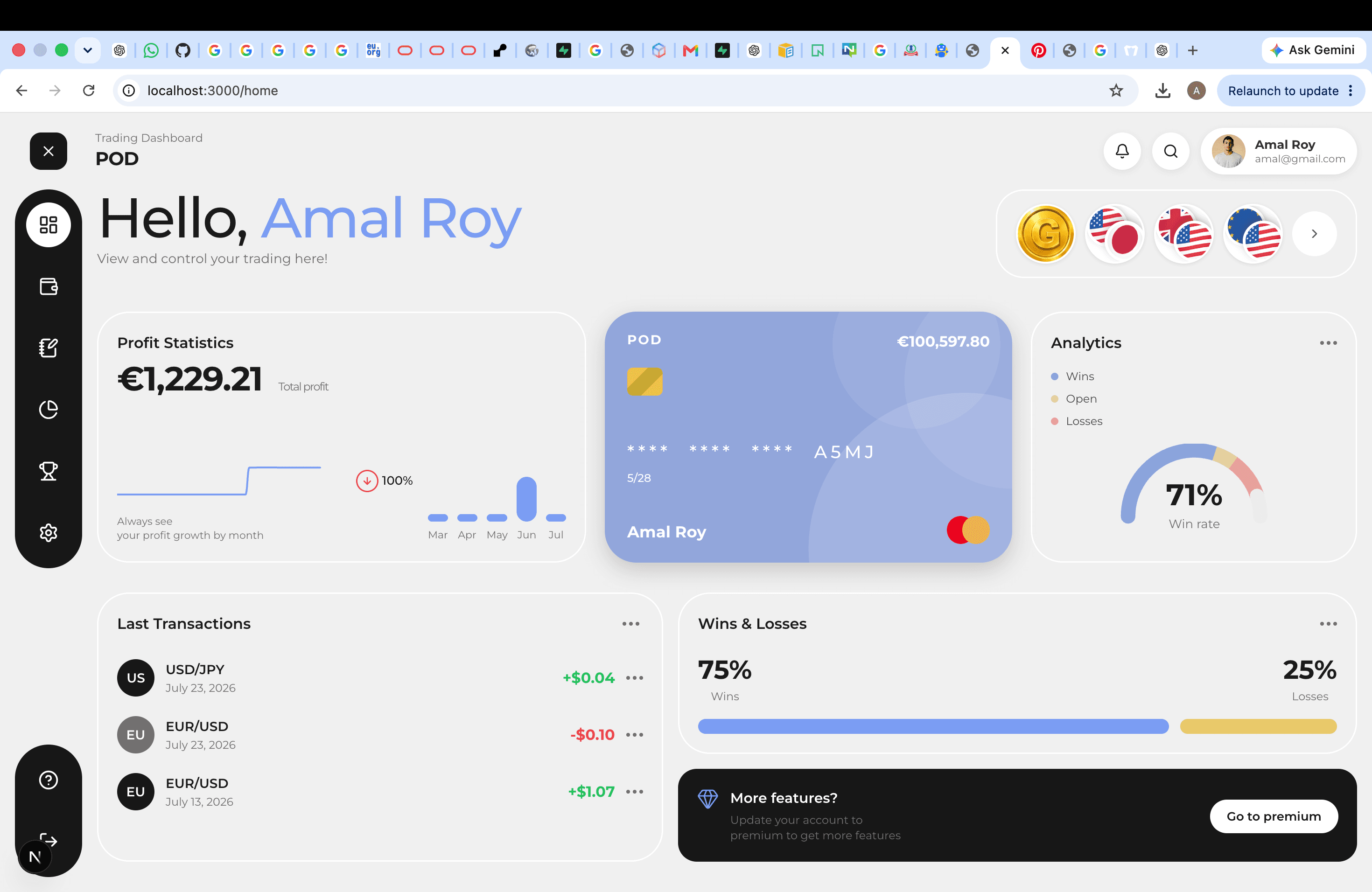The image size is (1372, 892).
Task: Open the WhatsApp browser tab
Action: point(151,50)
